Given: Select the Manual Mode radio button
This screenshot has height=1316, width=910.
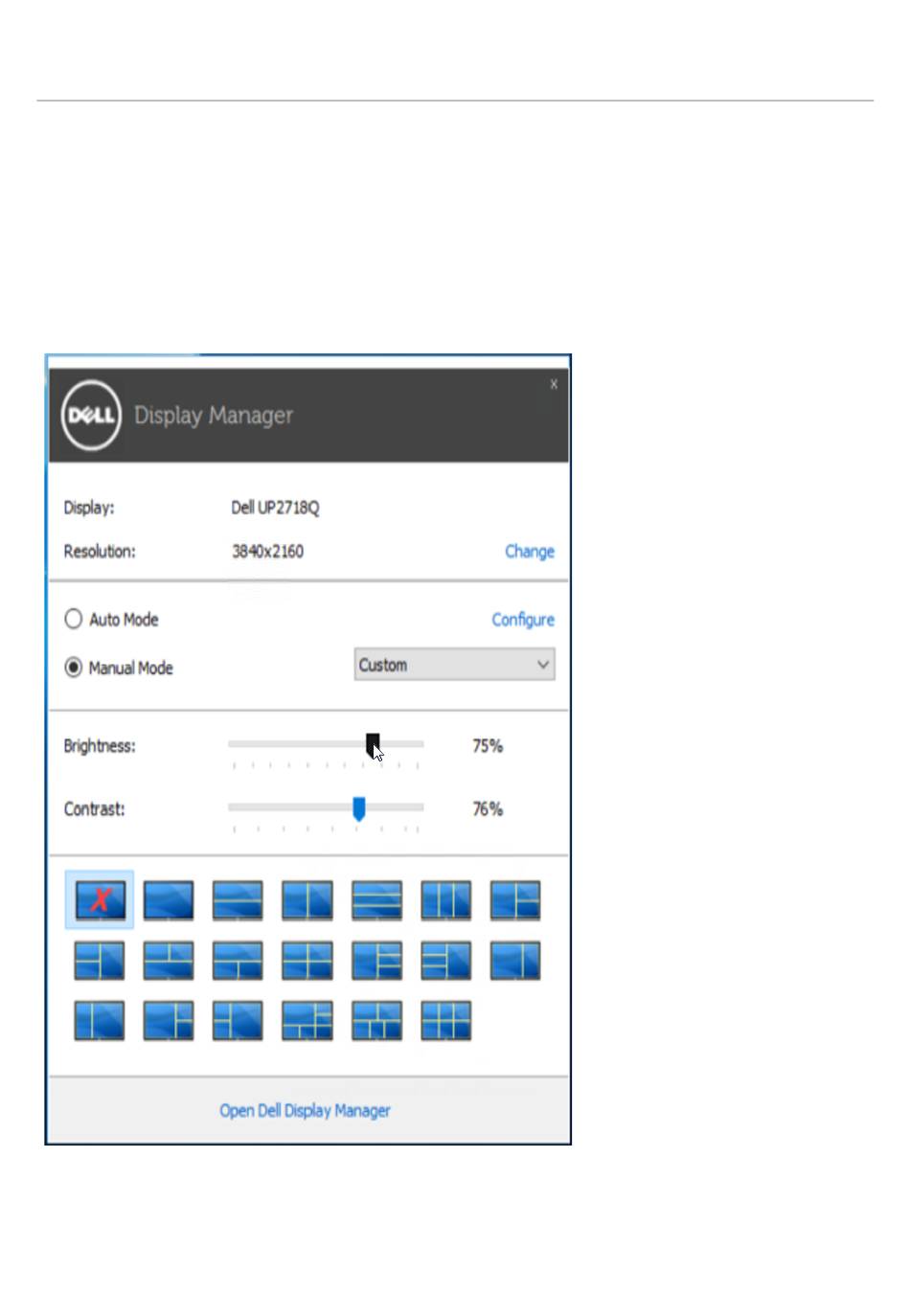Looking at the screenshot, I should pyautogui.click(x=74, y=668).
